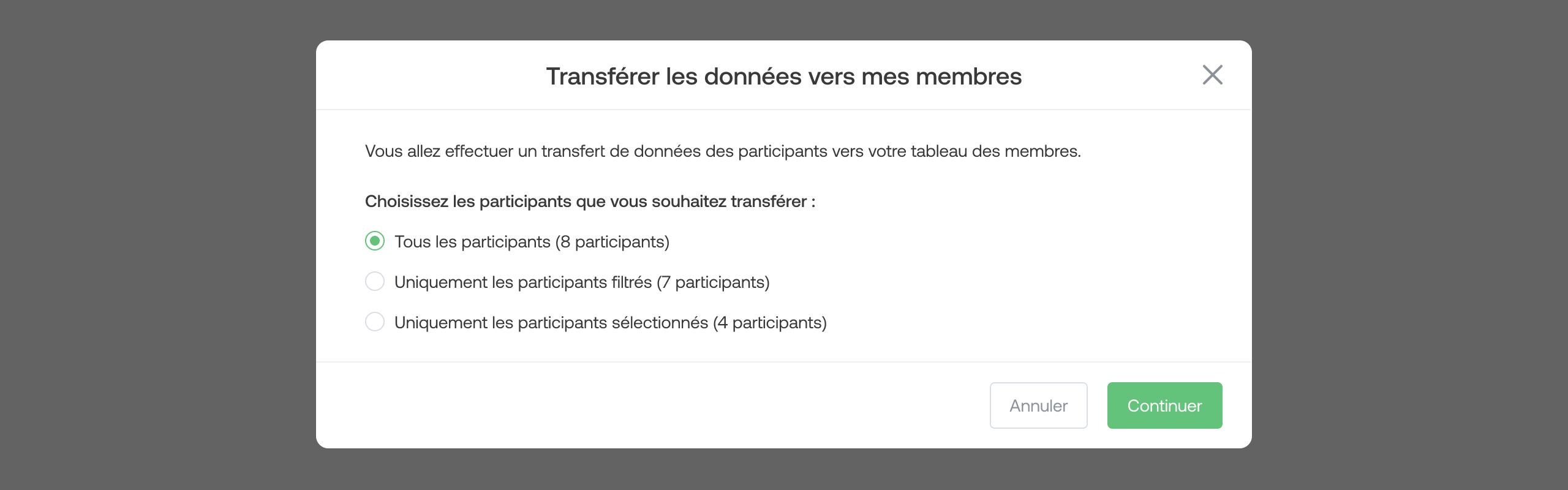The width and height of the screenshot is (1568, 490).
Task: Choose the filtered participants radio circle
Action: click(x=375, y=282)
